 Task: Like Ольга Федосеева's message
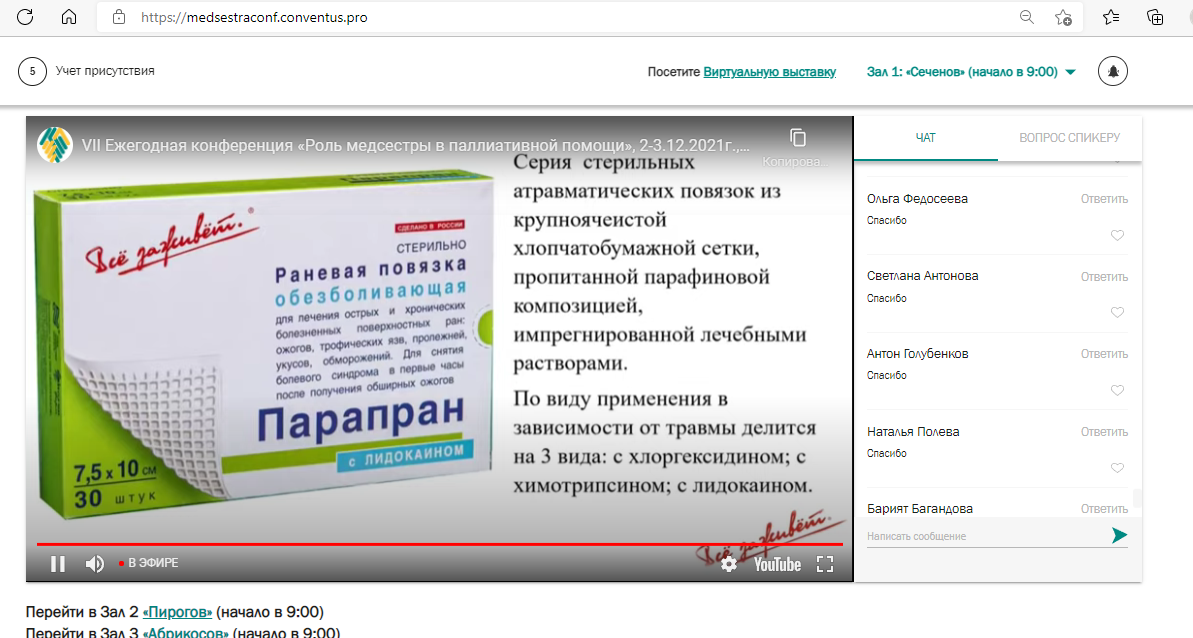pyautogui.click(x=1117, y=235)
